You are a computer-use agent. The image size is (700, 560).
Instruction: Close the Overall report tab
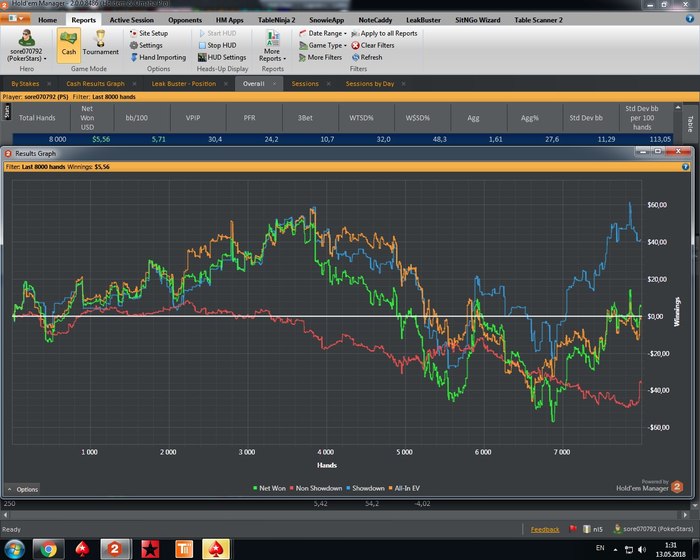coord(274,84)
